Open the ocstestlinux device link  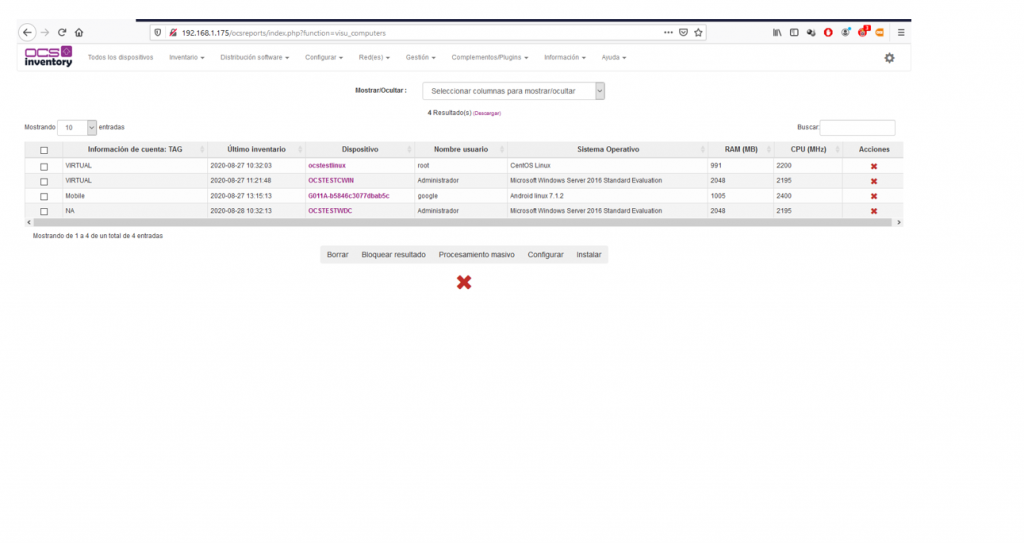click(x=327, y=166)
